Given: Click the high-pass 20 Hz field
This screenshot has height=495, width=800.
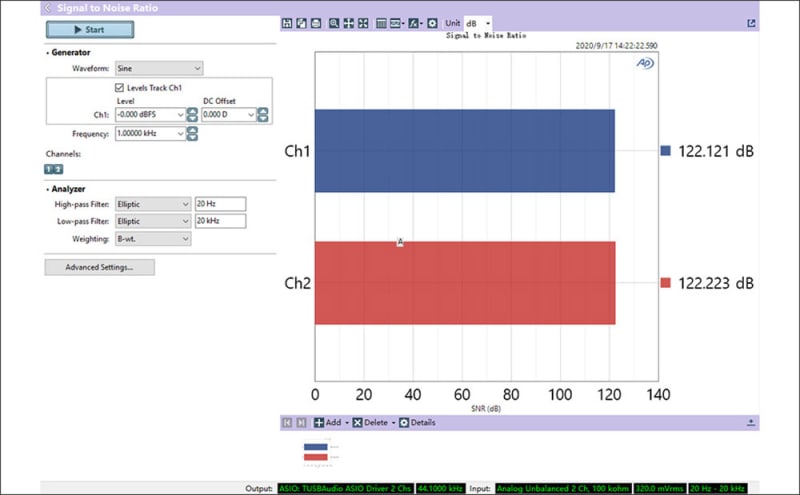Looking at the screenshot, I should coord(220,204).
